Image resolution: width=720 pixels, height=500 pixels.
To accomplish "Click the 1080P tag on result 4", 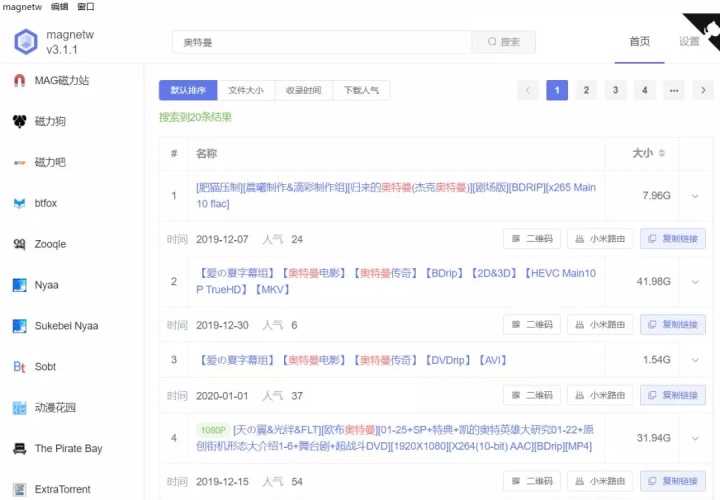I will click(x=213, y=430).
